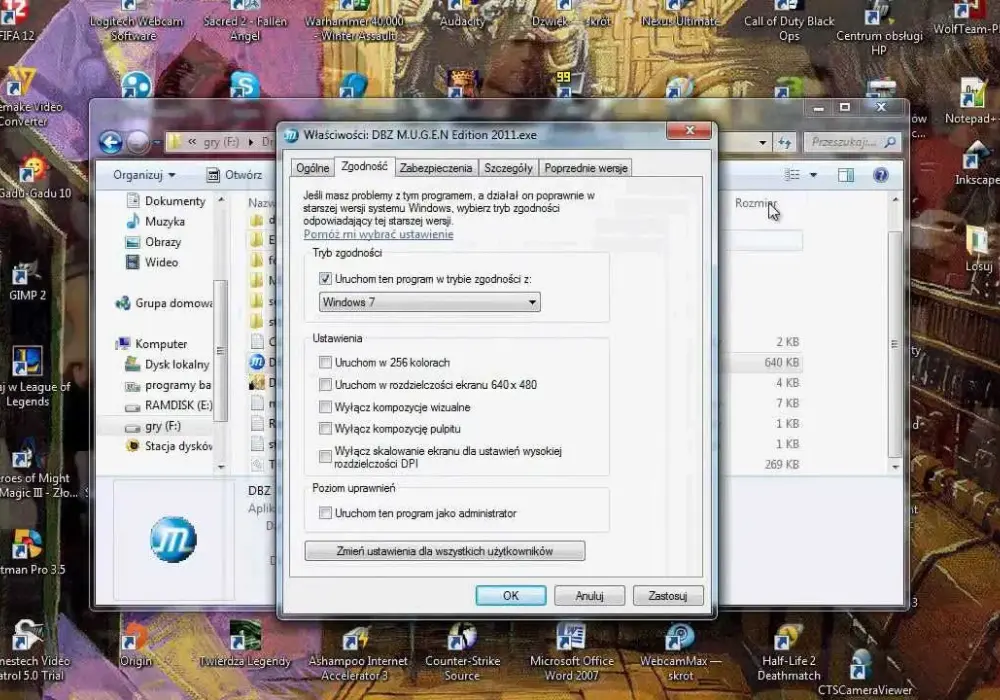Click the Explorer refresh button
Image resolution: width=1000 pixels, height=700 pixels.
pos(785,142)
